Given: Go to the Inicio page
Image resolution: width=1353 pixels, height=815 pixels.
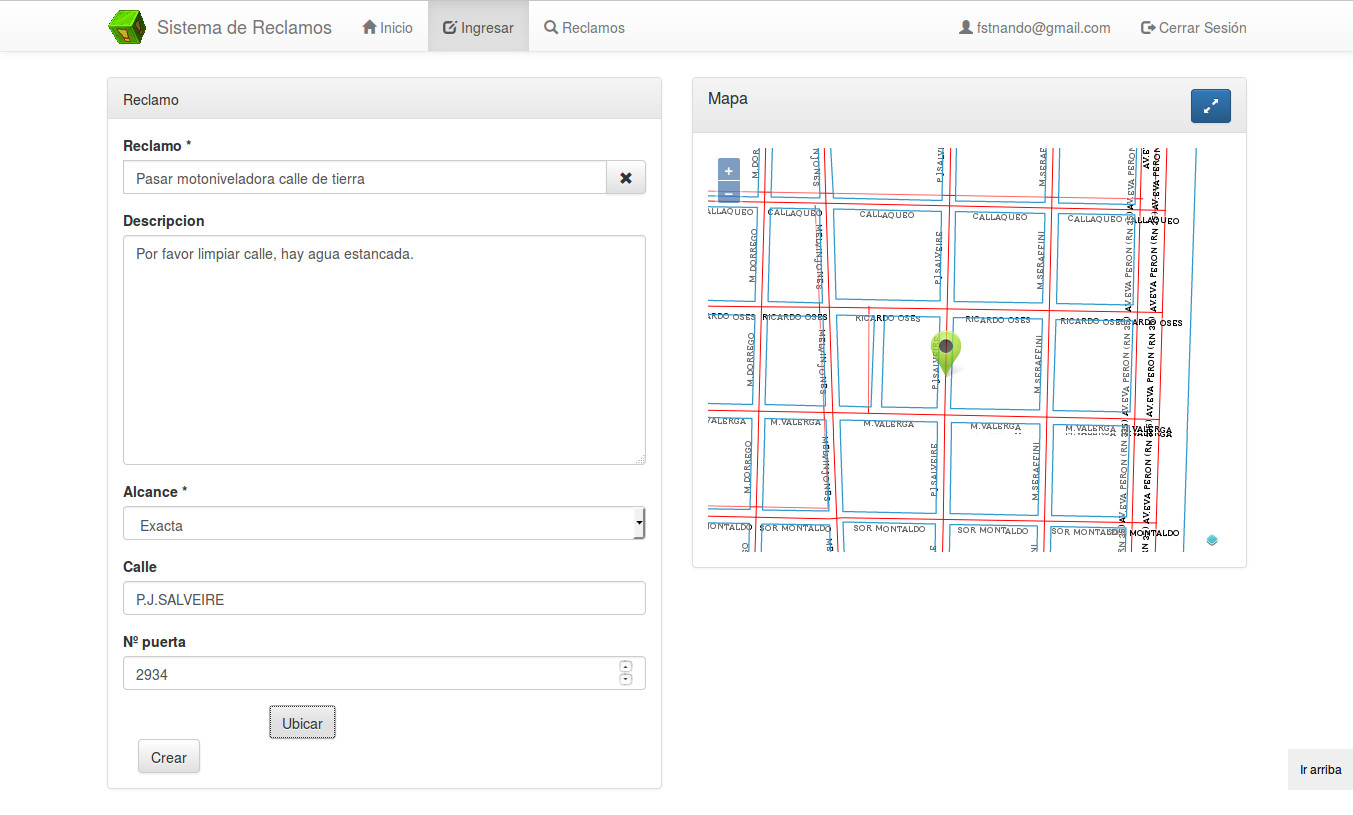Looking at the screenshot, I should (x=387, y=28).
